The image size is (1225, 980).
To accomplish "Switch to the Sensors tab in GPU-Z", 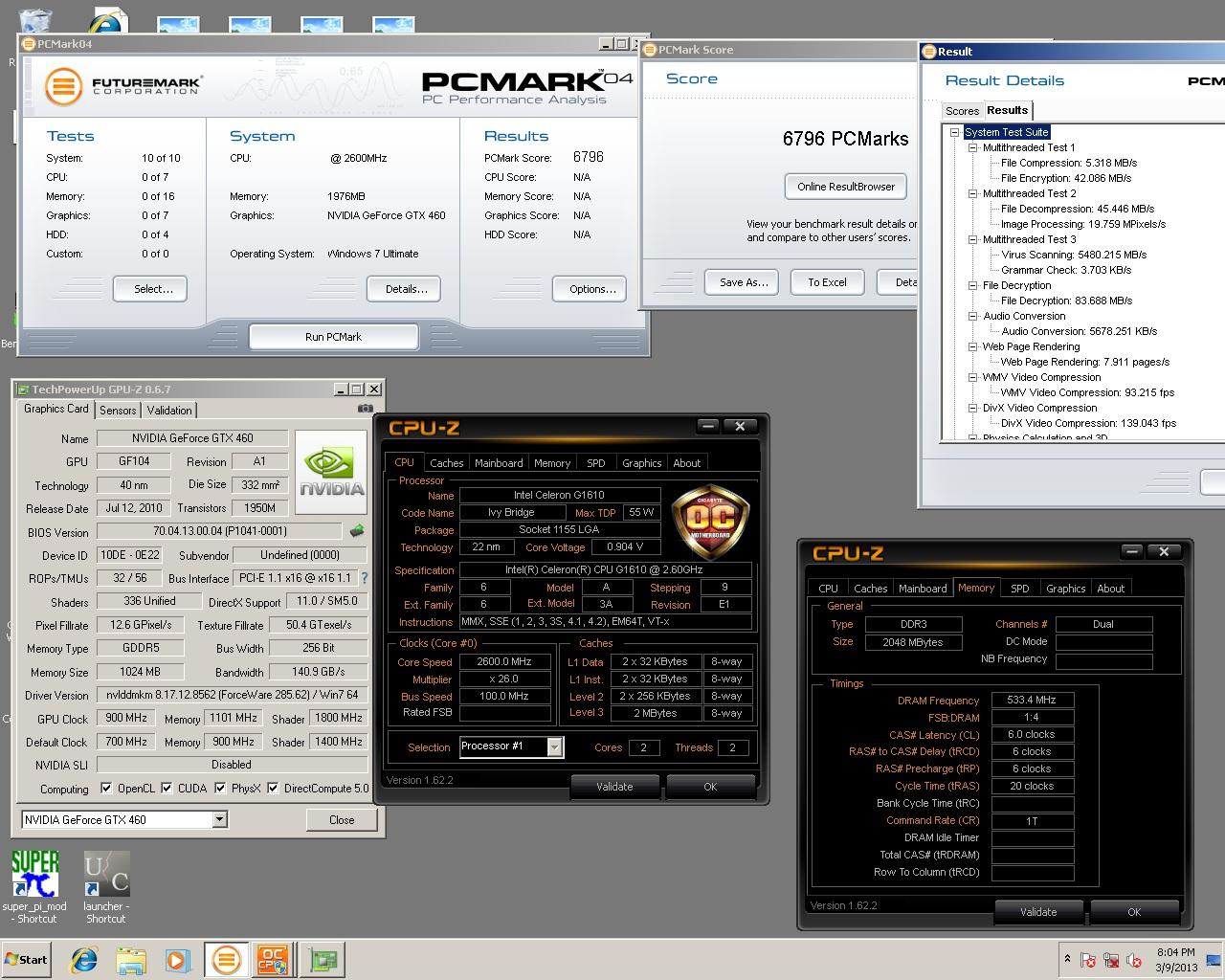I will point(118,410).
